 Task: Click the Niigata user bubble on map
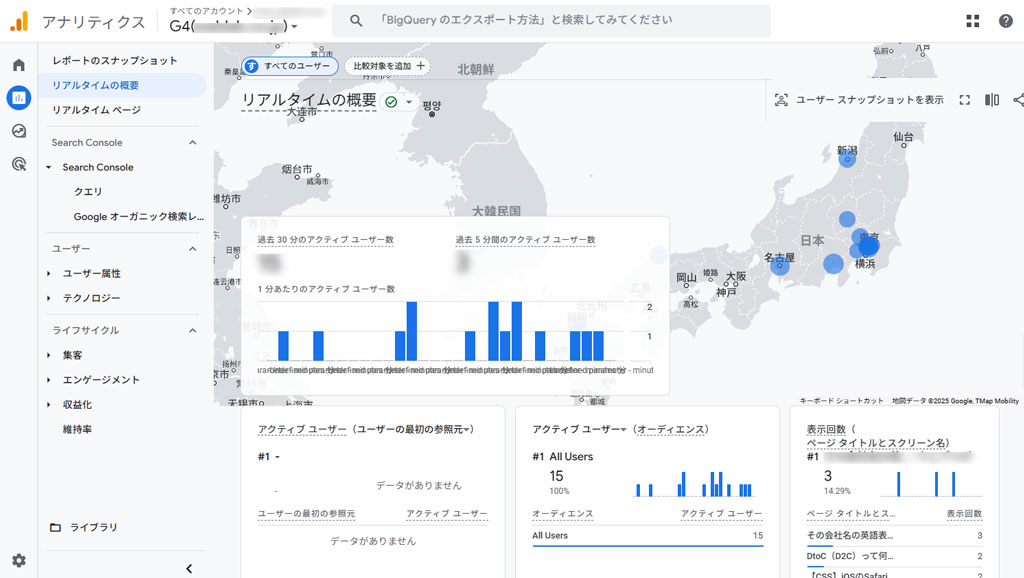click(847, 159)
